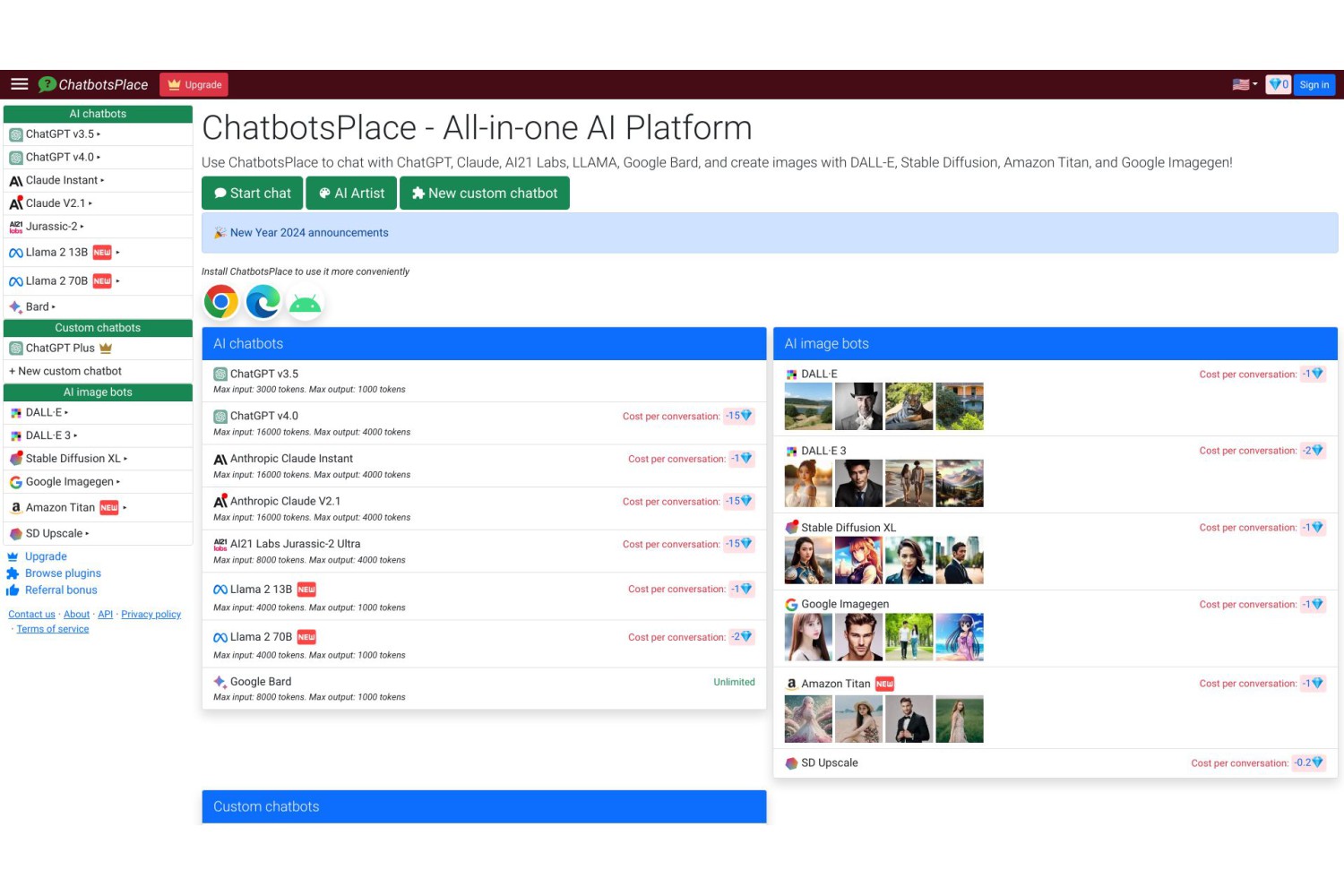Expand Bard in the sidebar
Screen dimensions: 1344x896
point(98,306)
